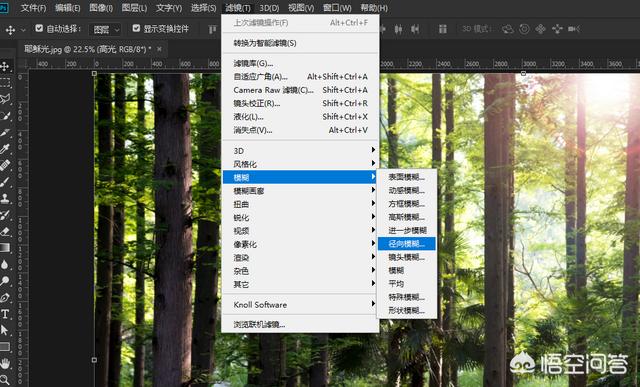Open the 帮助(H) menu

(x=374, y=8)
